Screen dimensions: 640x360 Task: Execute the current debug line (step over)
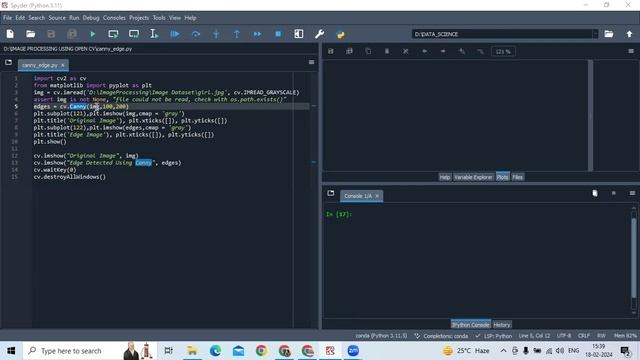196,34
